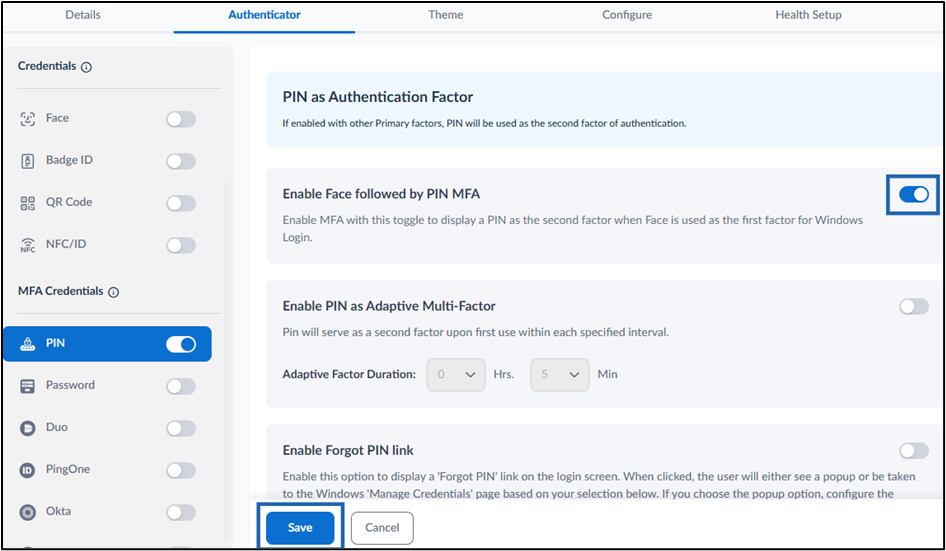Click the Cancel button
The image size is (946, 551).
(383, 528)
